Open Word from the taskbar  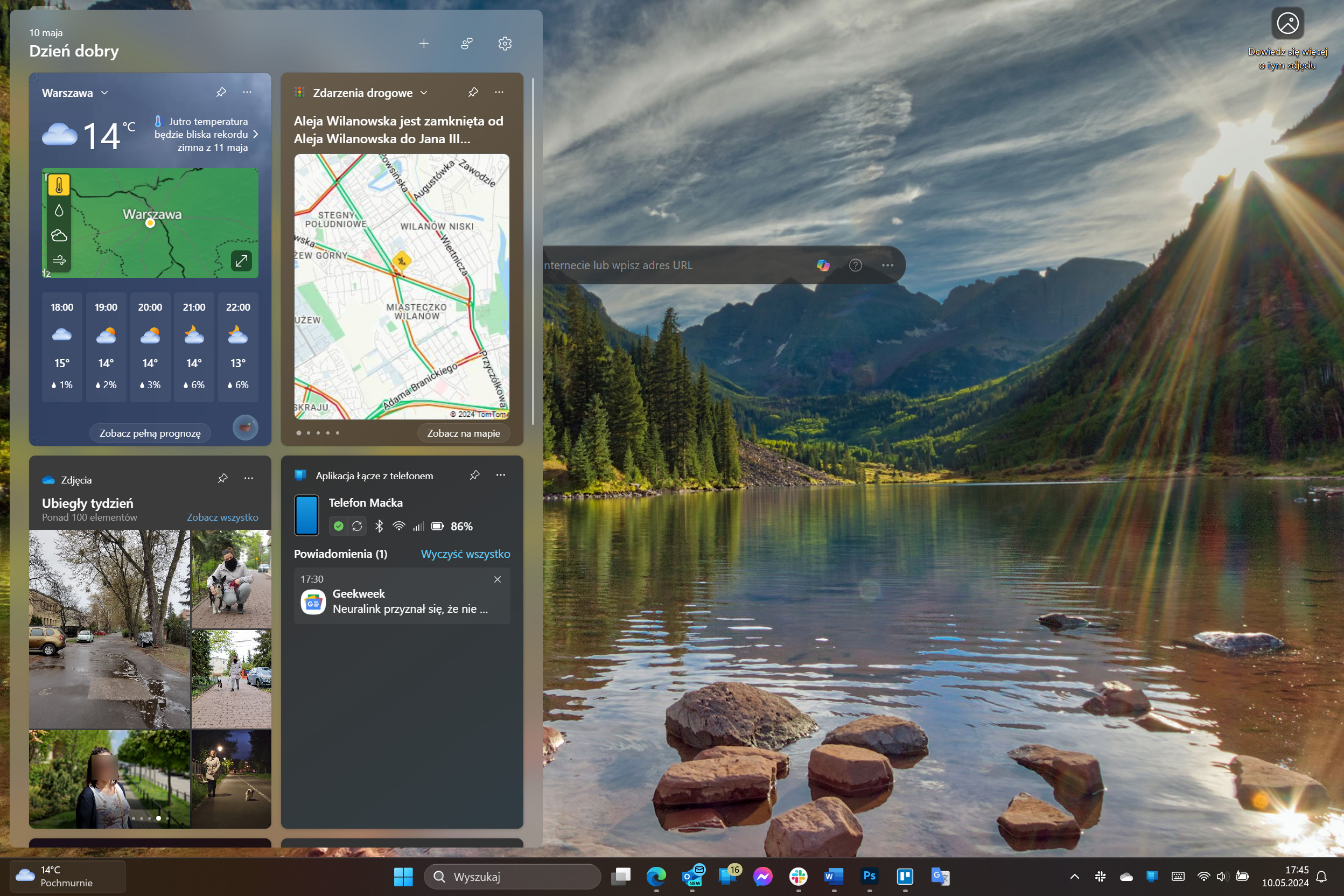(834, 877)
